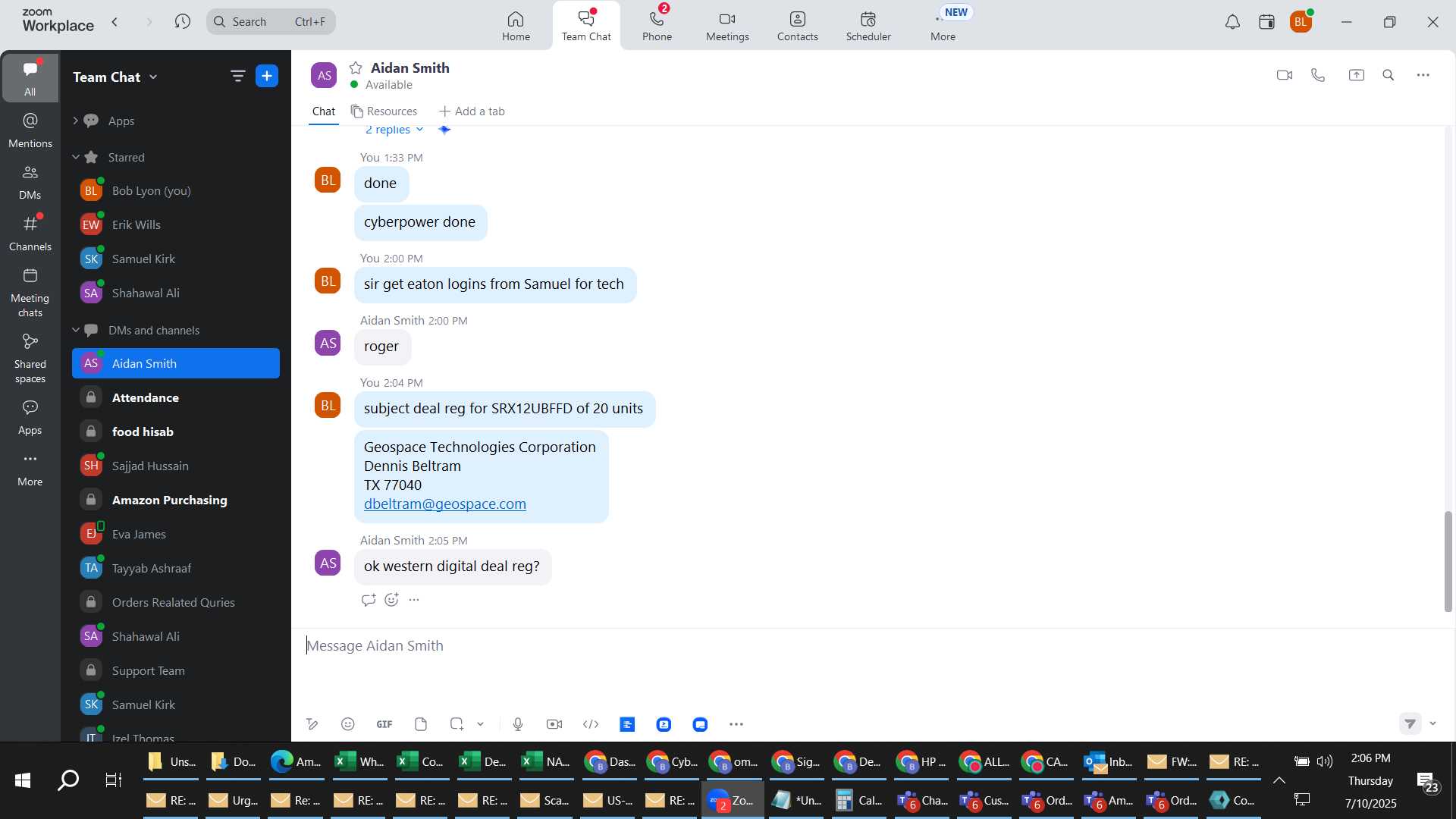Open Mentions in the left sidebar
This screenshot has width=1456, height=819.
[x=30, y=130]
